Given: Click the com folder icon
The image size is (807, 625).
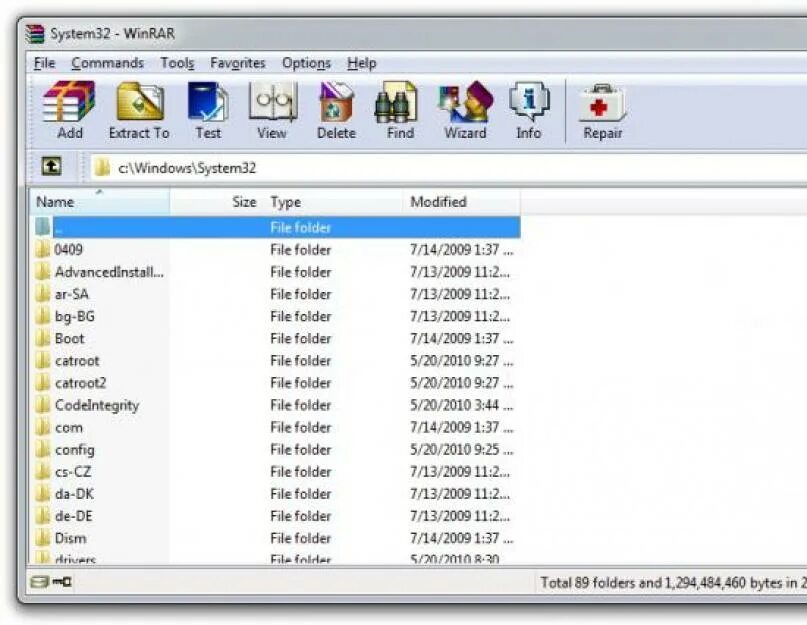Looking at the screenshot, I should 43,427.
